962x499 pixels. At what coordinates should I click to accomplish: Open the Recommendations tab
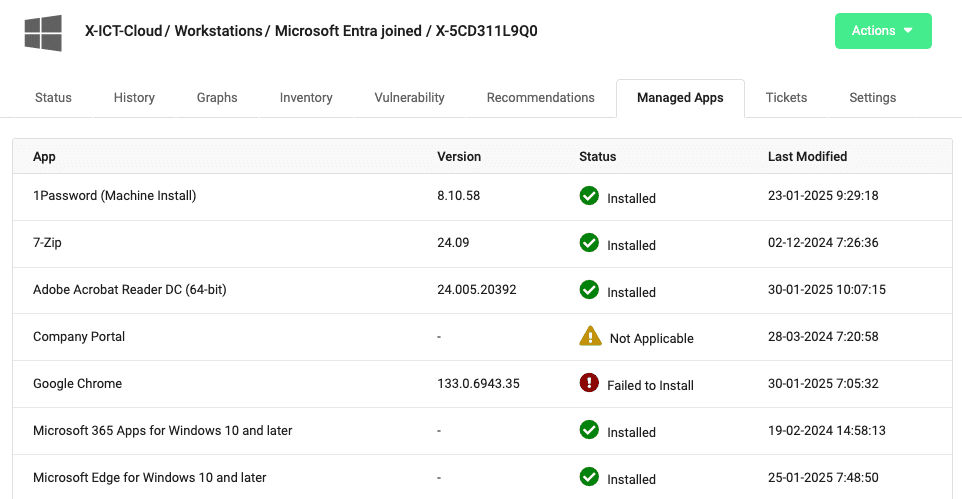click(x=541, y=98)
